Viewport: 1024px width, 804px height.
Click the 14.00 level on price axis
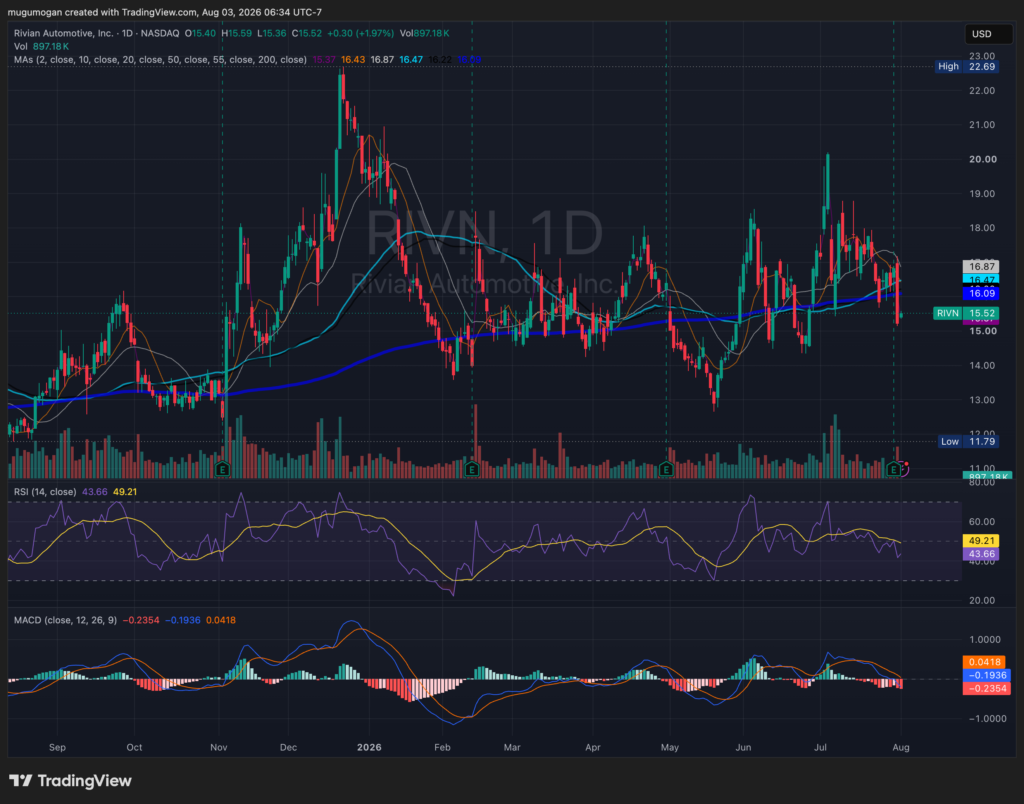(982, 366)
